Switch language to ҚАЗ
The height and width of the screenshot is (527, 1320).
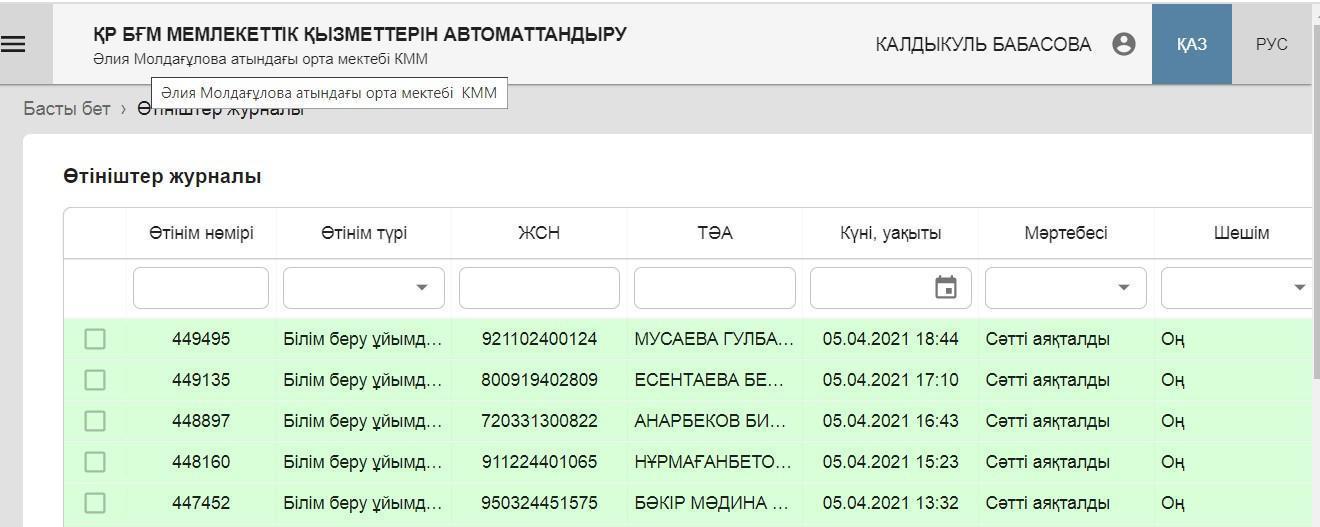pyautogui.click(x=1191, y=44)
